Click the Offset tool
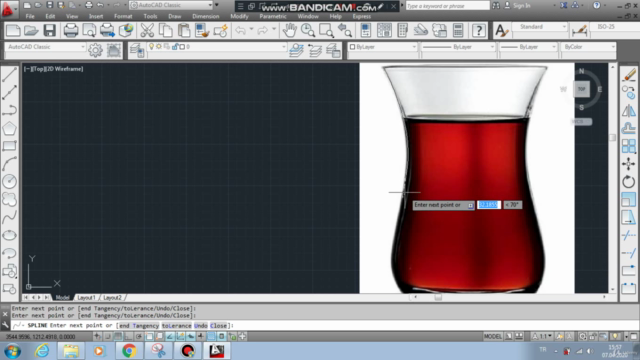The height and width of the screenshot is (360, 640). click(629, 128)
